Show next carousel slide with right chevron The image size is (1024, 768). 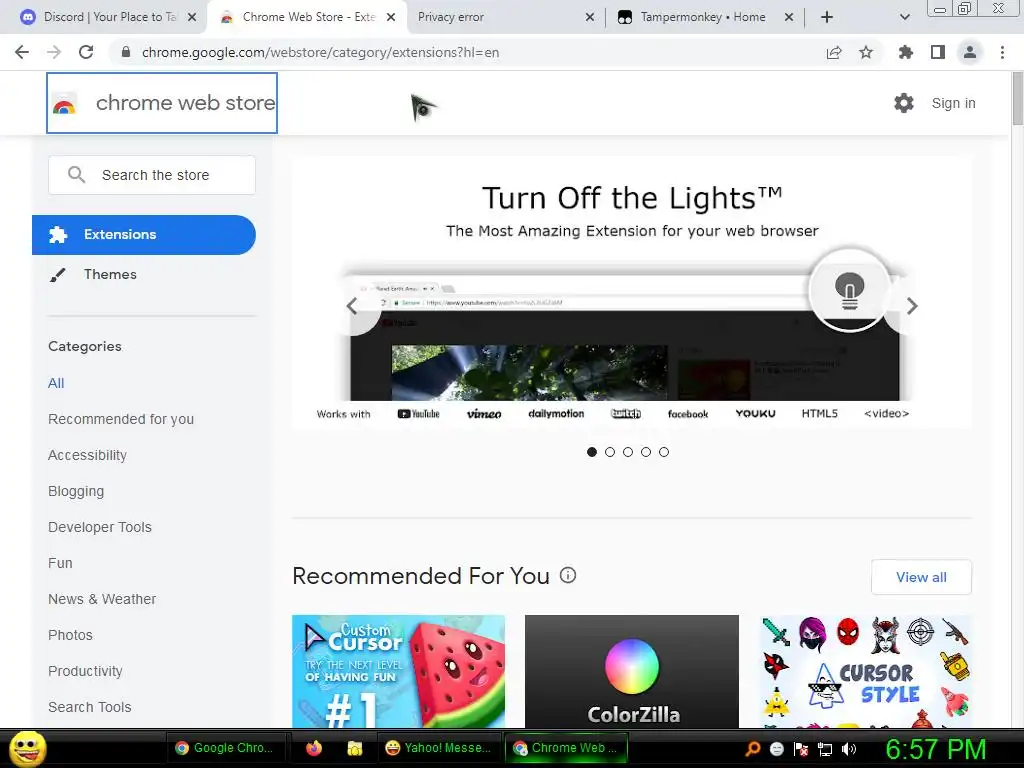[912, 306]
